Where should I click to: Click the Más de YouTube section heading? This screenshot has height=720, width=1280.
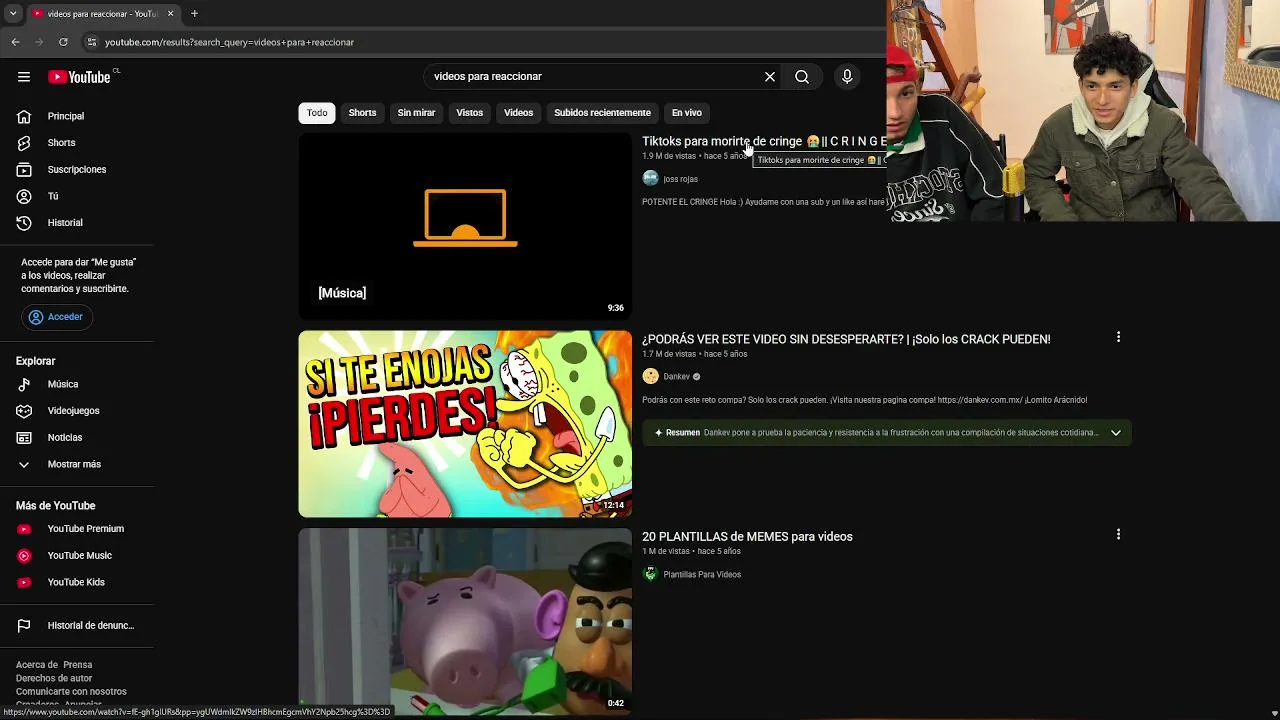[x=56, y=506]
